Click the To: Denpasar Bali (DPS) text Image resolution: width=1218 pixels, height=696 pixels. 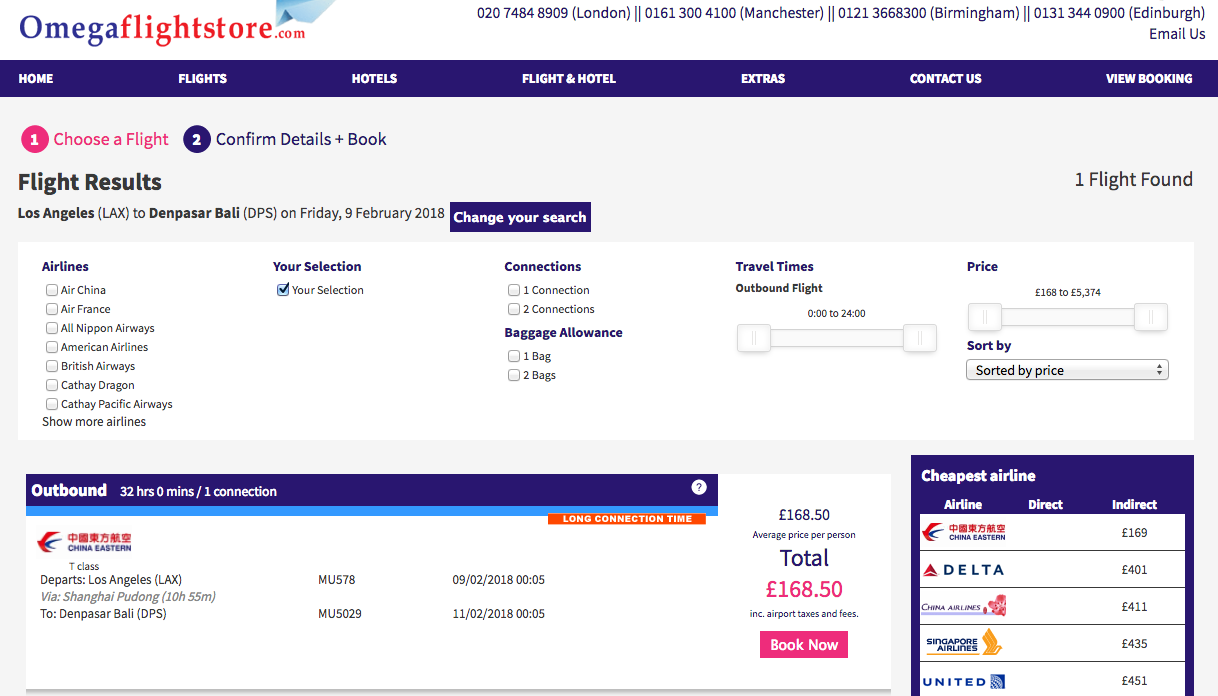[x=103, y=614]
